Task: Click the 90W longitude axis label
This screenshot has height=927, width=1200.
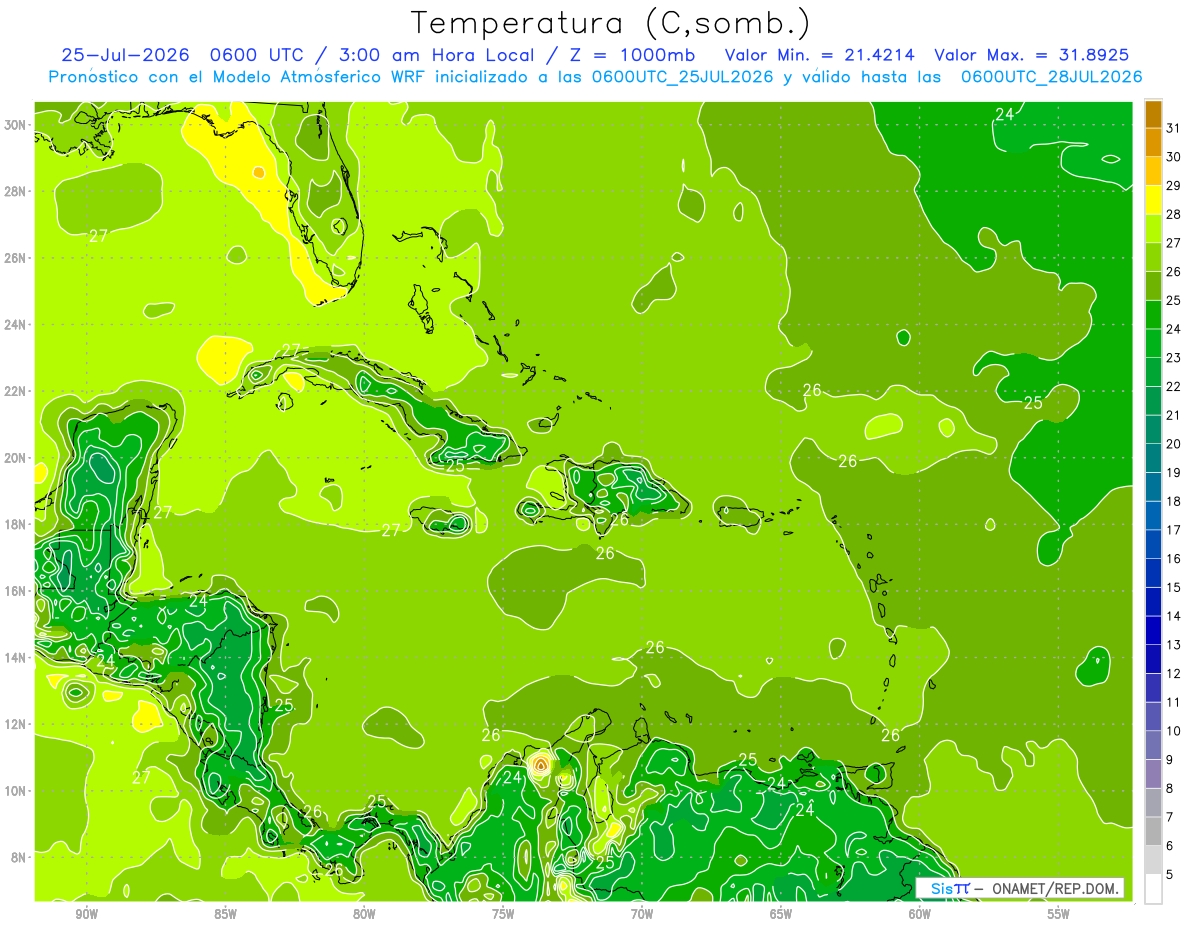Action: [86, 914]
